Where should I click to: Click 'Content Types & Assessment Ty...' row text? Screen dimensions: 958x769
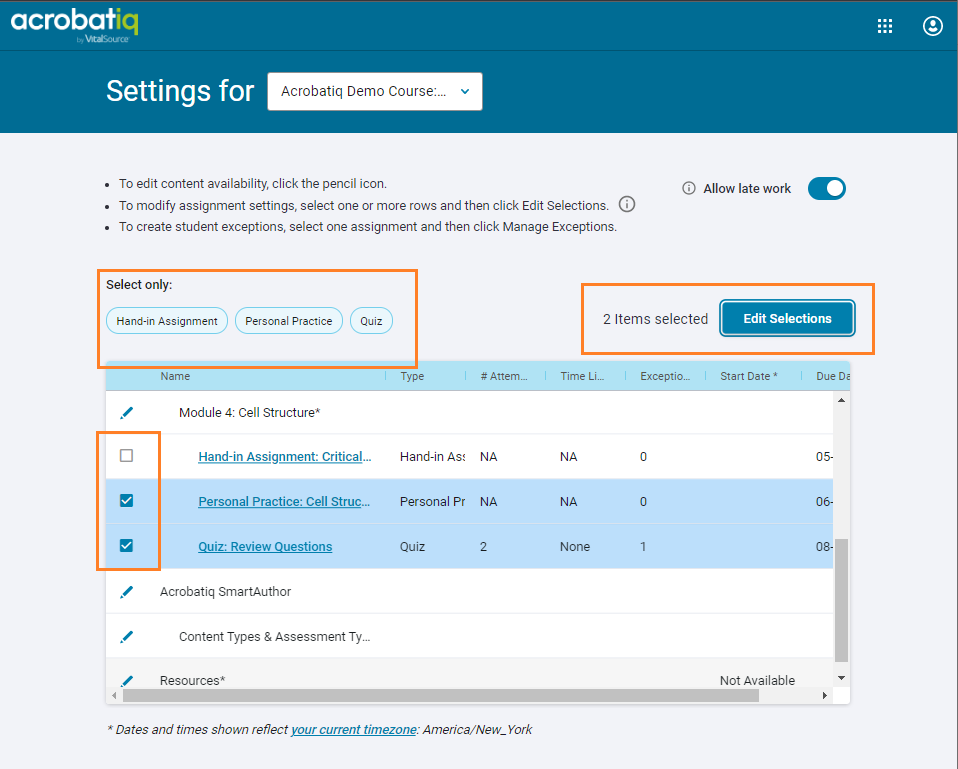pos(274,636)
